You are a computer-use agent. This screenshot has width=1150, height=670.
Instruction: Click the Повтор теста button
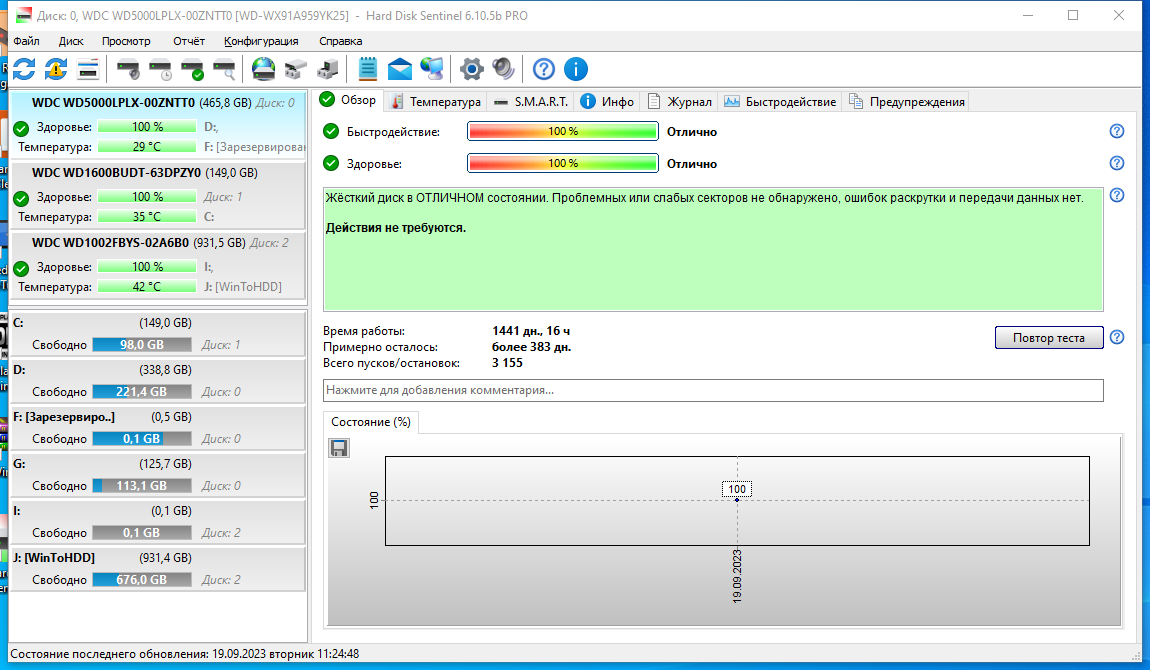1049,337
